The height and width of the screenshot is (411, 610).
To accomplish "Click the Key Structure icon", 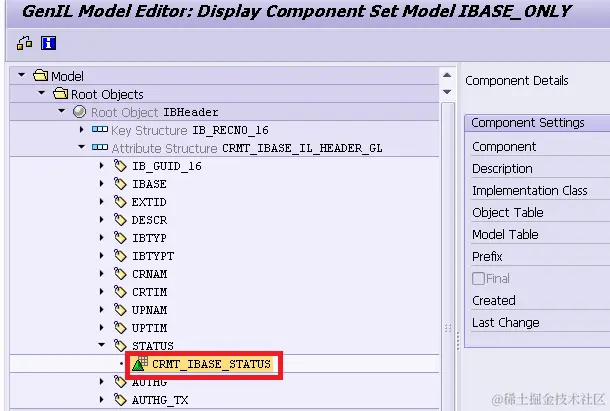I will coord(100,129).
